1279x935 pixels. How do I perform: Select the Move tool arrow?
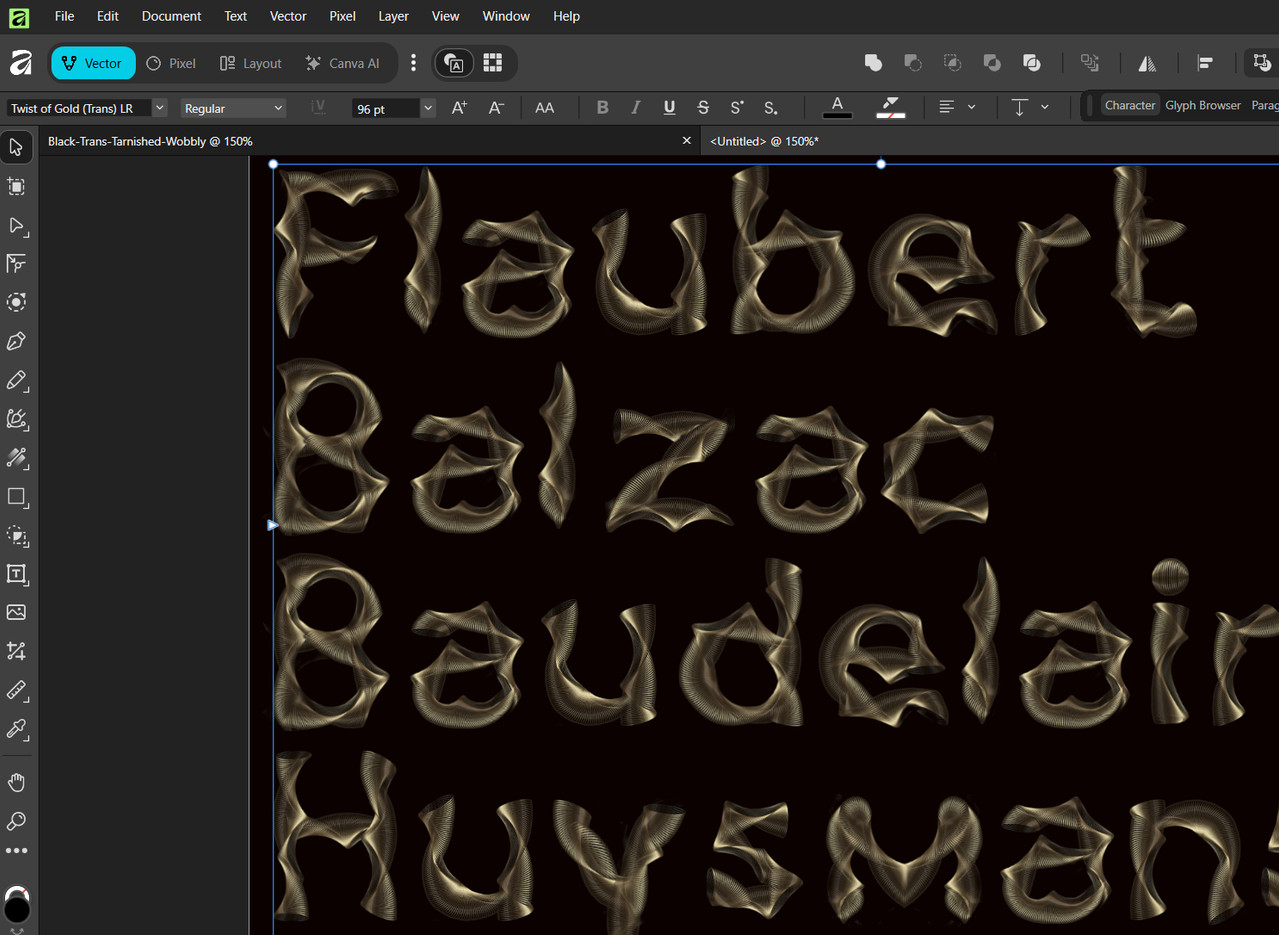coord(17,148)
